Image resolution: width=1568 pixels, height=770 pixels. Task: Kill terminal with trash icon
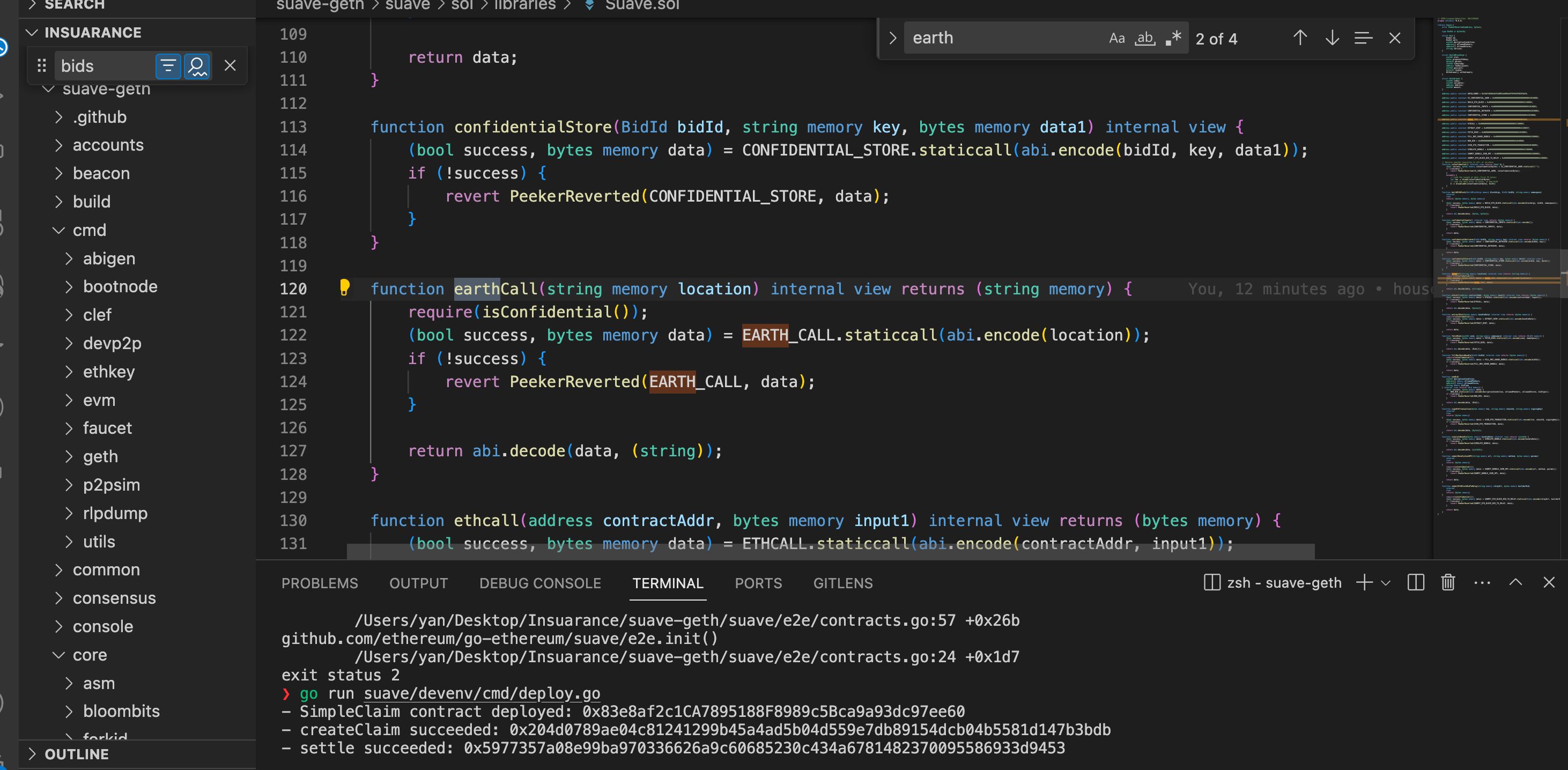click(x=1448, y=582)
